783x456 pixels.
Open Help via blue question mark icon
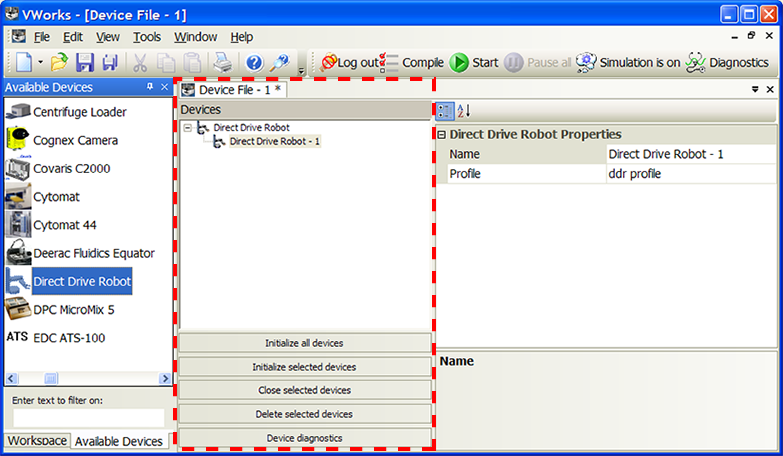(x=254, y=62)
